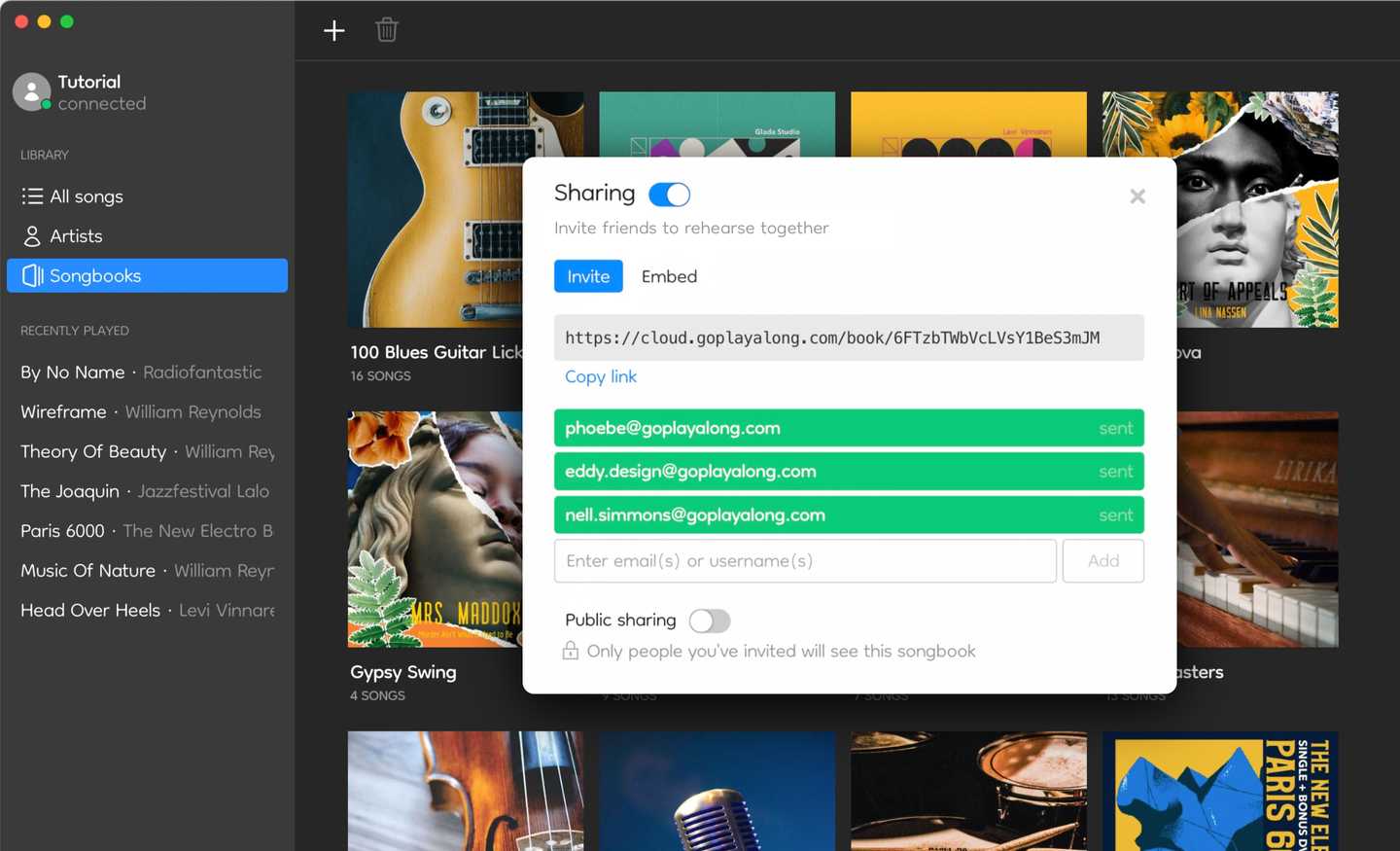Click the Tutorial profile avatar icon

[30, 90]
